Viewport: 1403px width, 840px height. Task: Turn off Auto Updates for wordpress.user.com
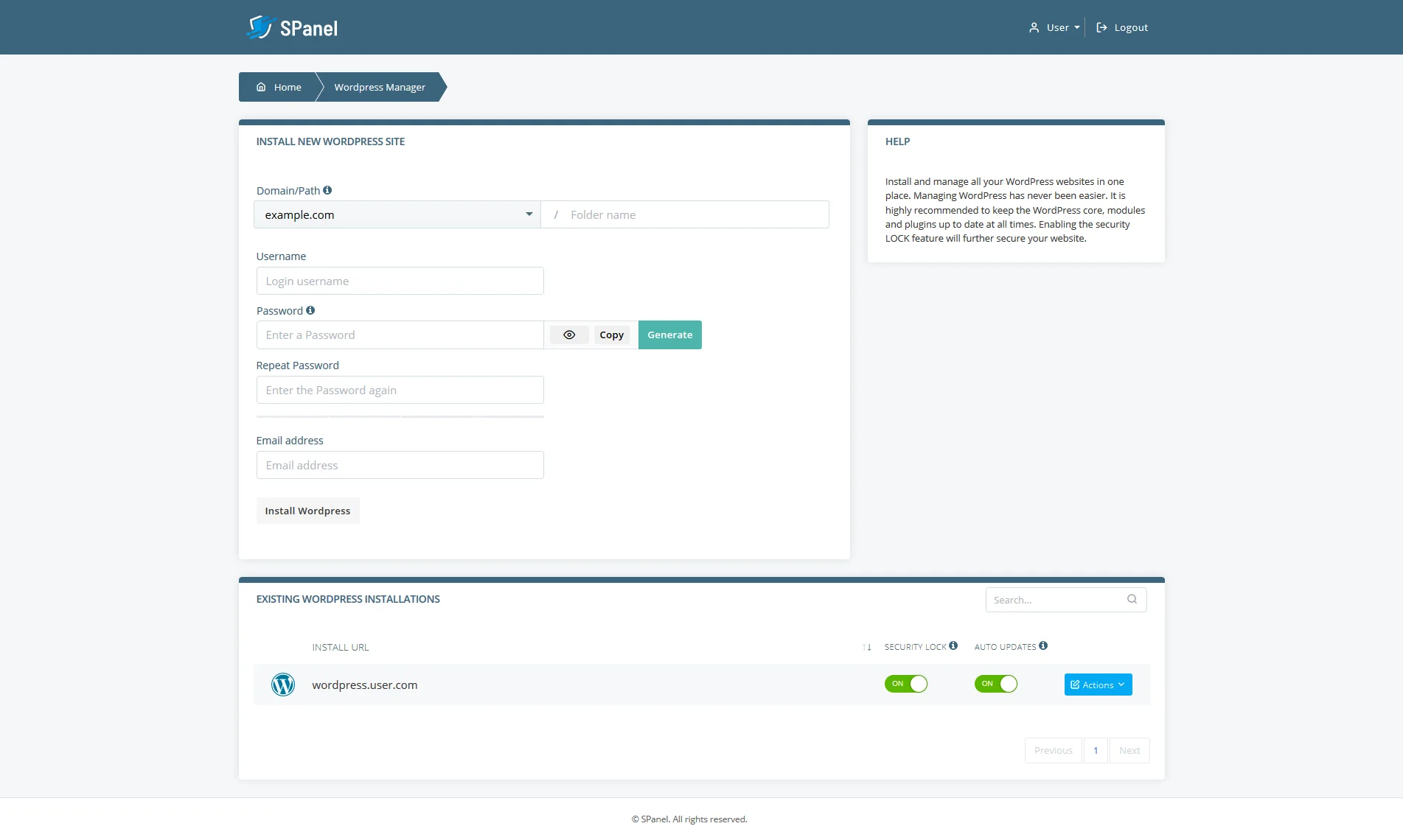tap(996, 684)
